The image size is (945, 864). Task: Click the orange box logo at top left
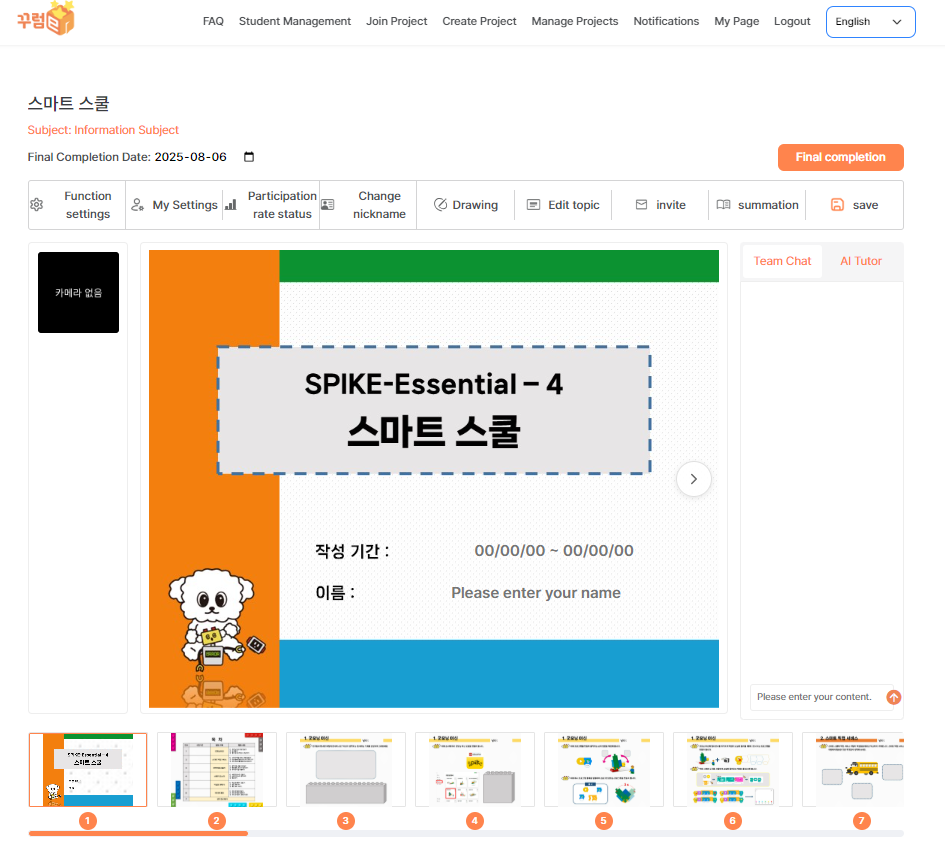coord(46,18)
